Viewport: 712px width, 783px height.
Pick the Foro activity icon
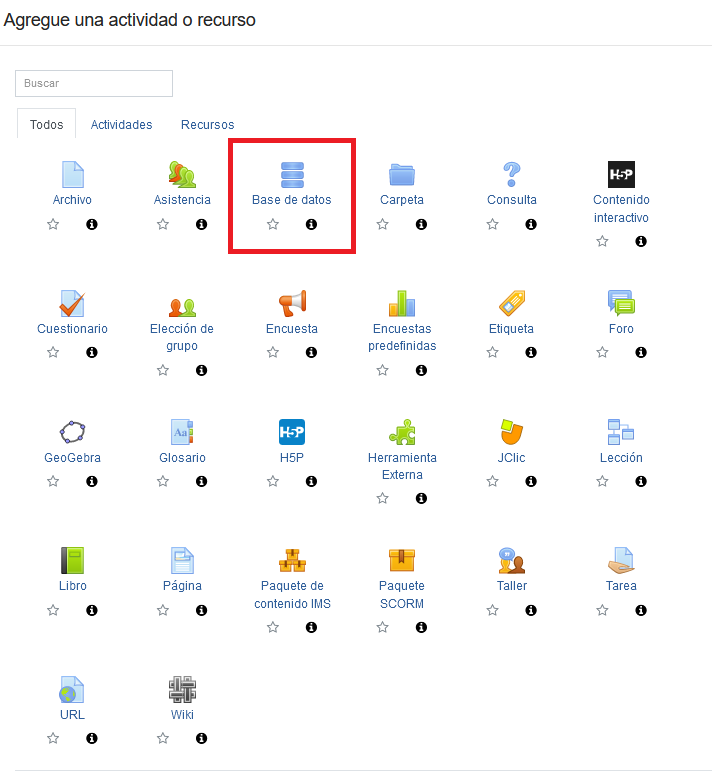coord(621,303)
